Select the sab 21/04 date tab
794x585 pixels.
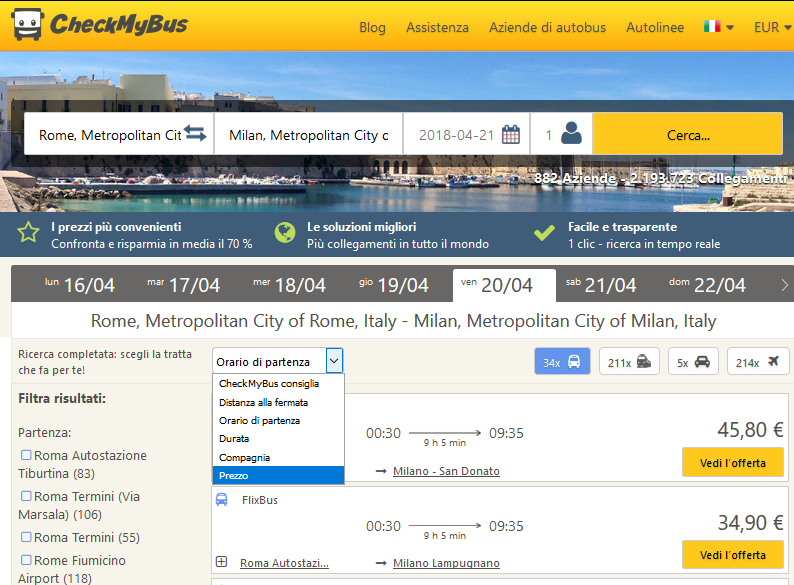coord(601,285)
